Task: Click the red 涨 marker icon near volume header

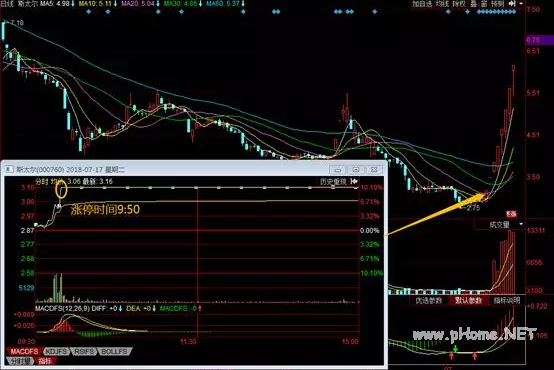Action: (511, 213)
